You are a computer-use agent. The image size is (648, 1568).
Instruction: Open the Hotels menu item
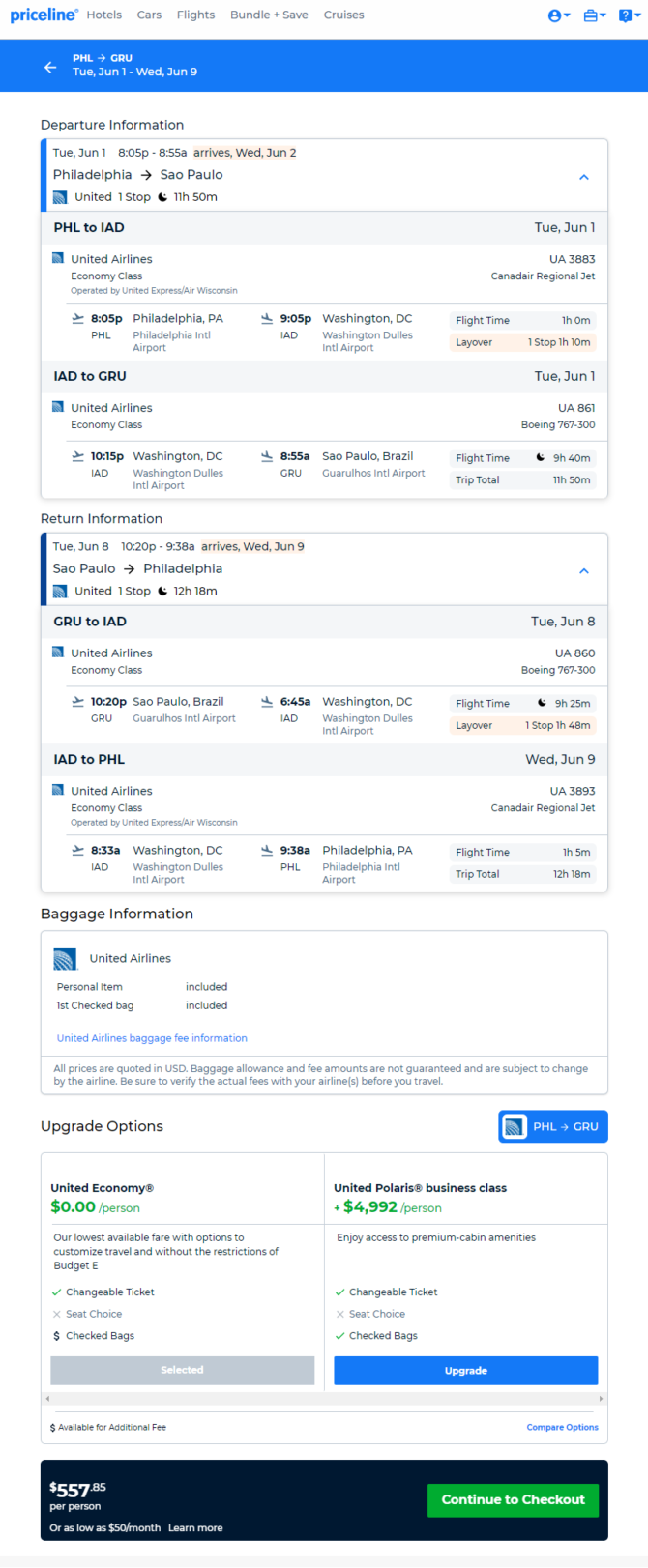(x=103, y=15)
